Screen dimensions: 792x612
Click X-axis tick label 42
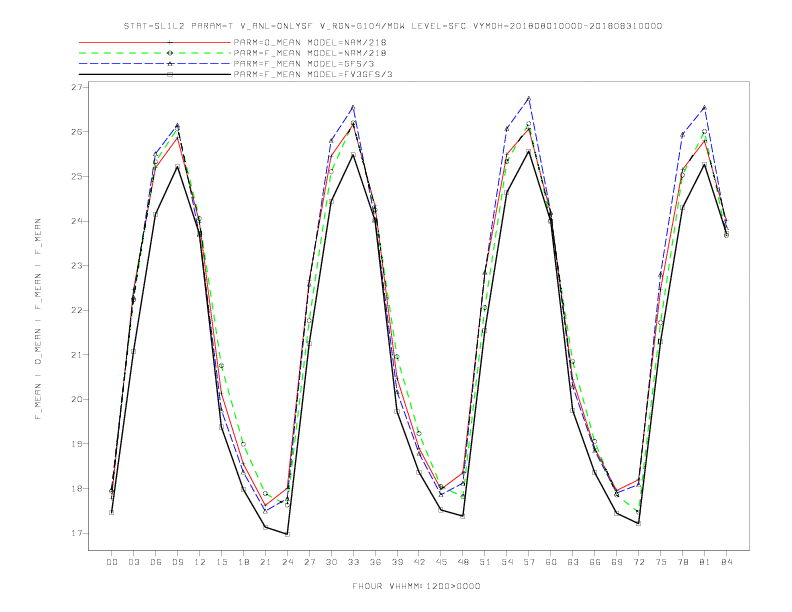click(x=419, y=562)
